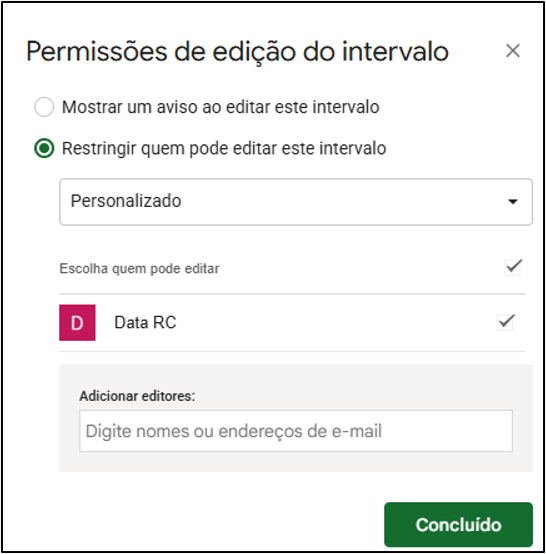Click the dropdown arrow beside Personalizado

[512, 202]
